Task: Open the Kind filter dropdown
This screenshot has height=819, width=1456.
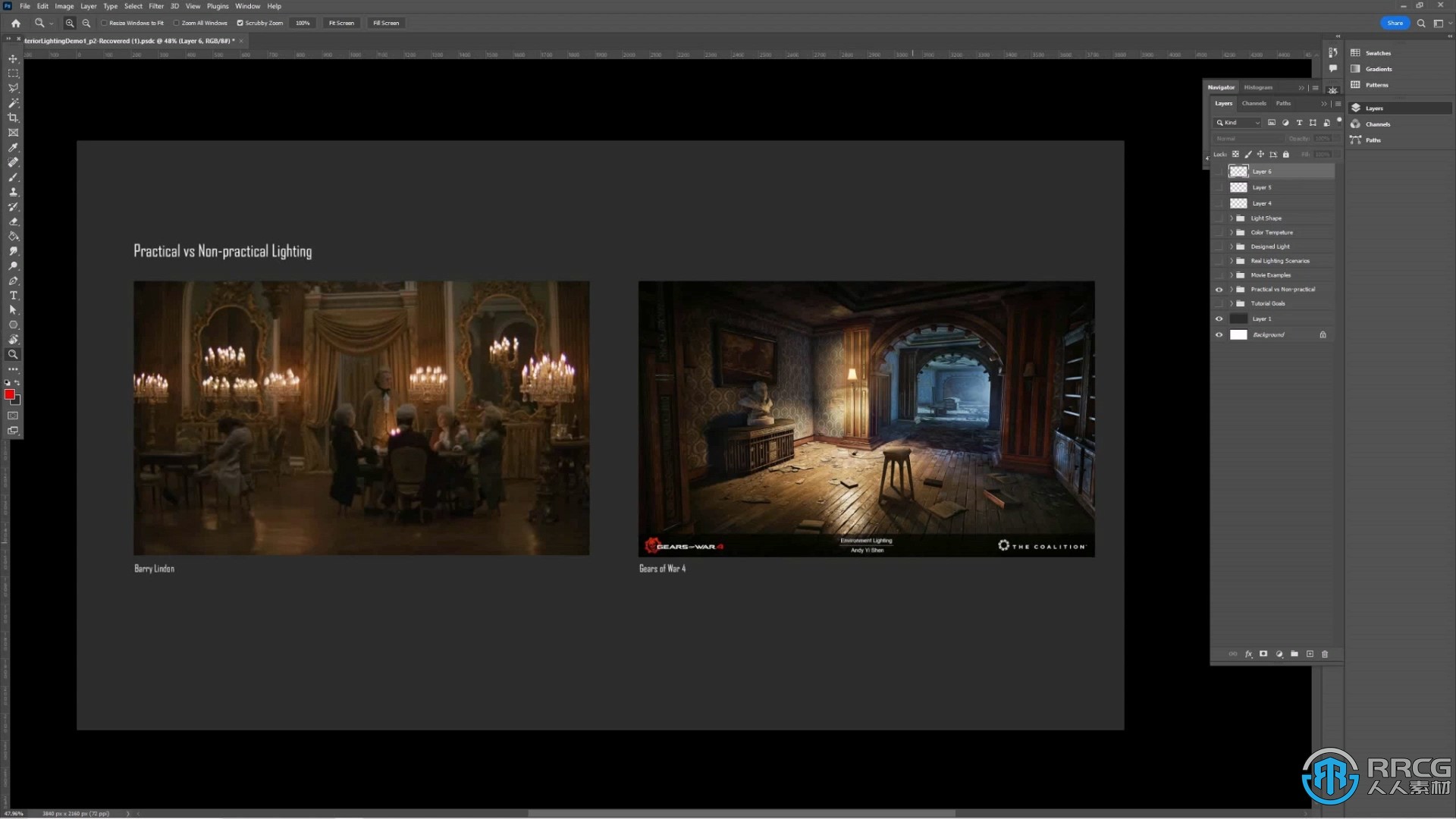Action: click(x=1238, y=123)
